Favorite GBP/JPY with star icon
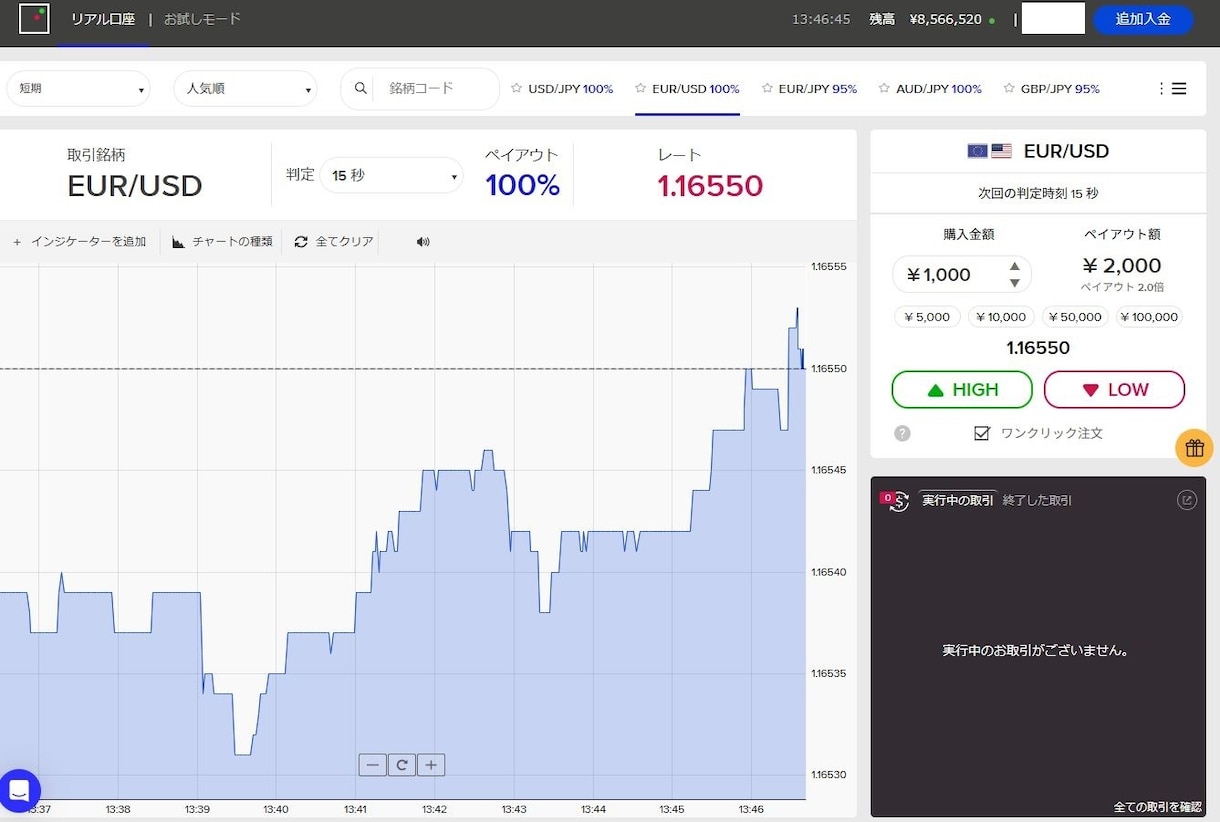 [1009, 88]
